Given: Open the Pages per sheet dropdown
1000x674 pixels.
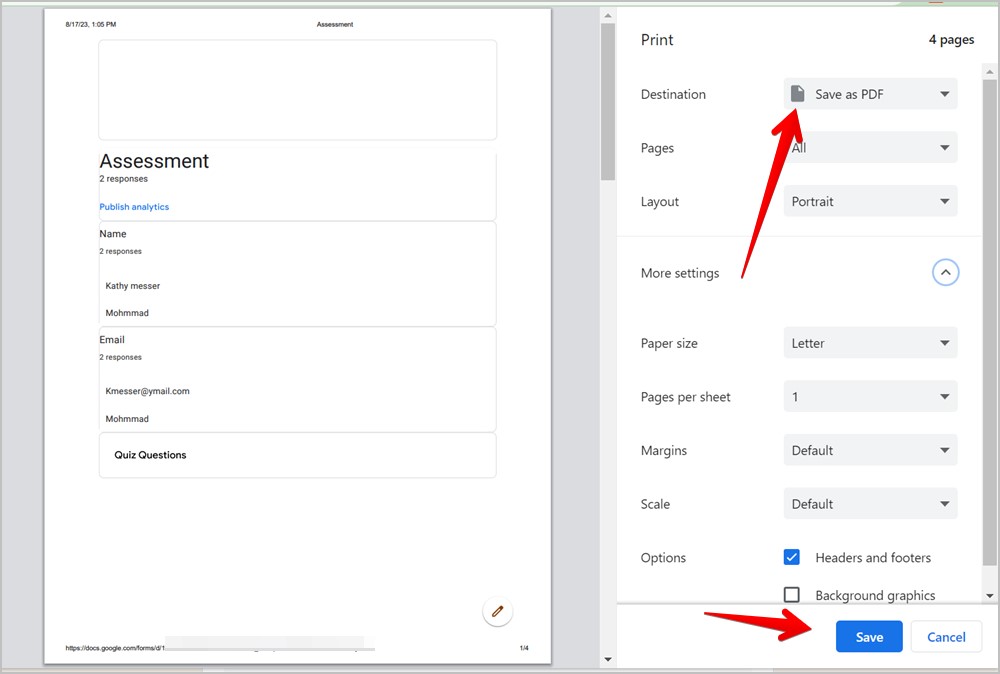Looking at the screenshot, I should click(x=871, y=397).
